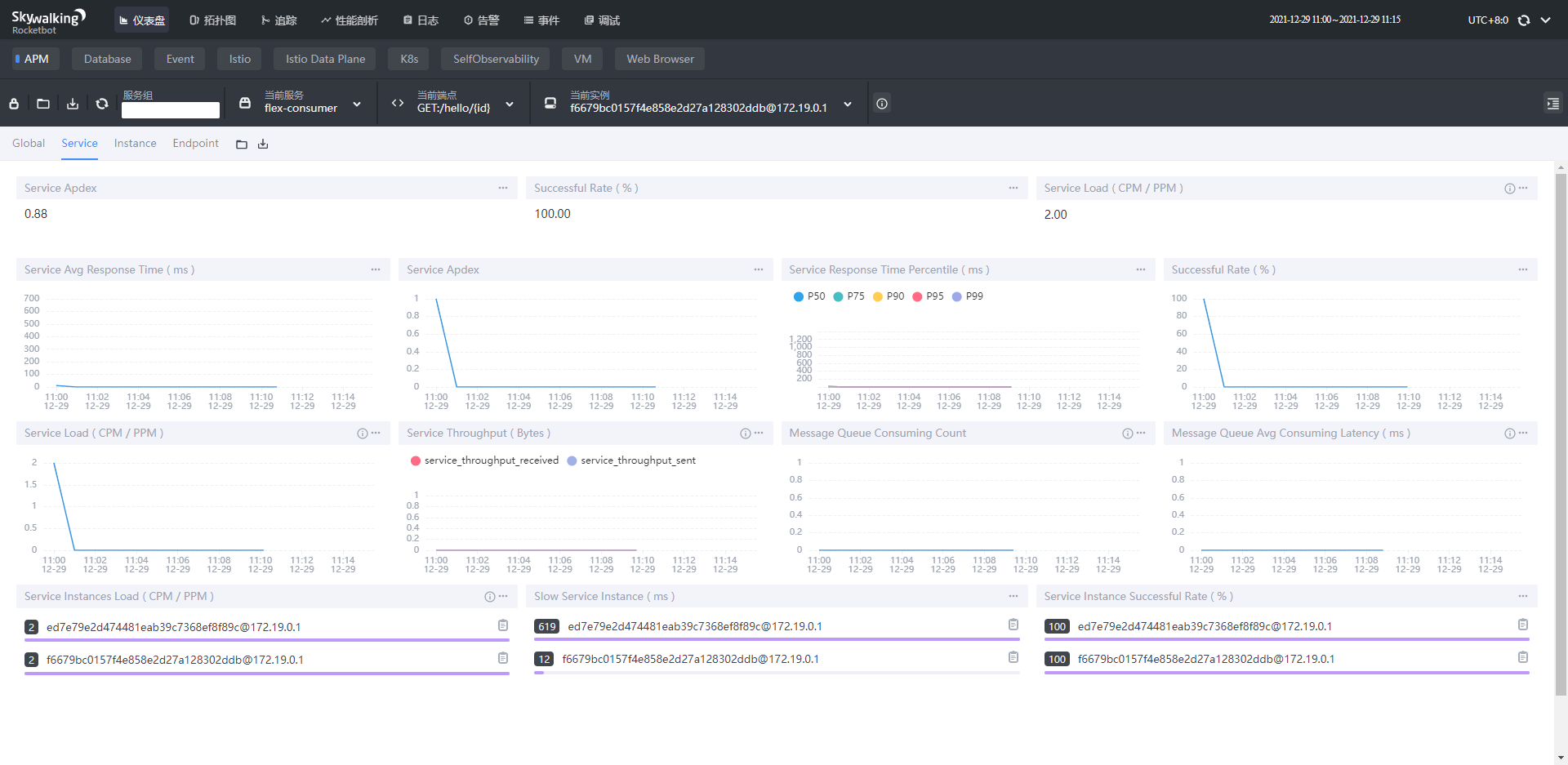Click the import folder icon beside the Endpoint tab
1568x765 pixels.
(x=242, y=145)
